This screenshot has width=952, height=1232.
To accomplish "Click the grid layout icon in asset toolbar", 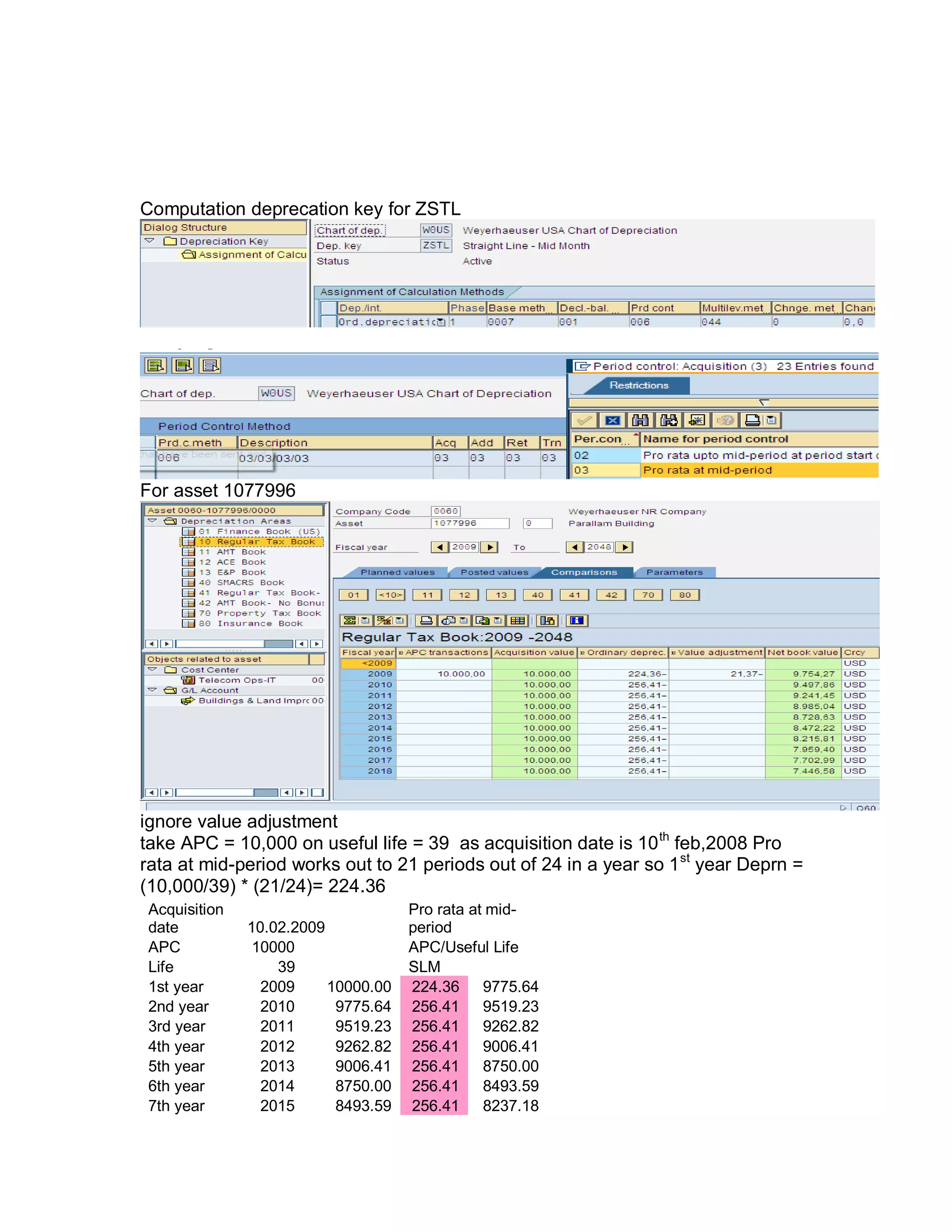I will [517, 621].
